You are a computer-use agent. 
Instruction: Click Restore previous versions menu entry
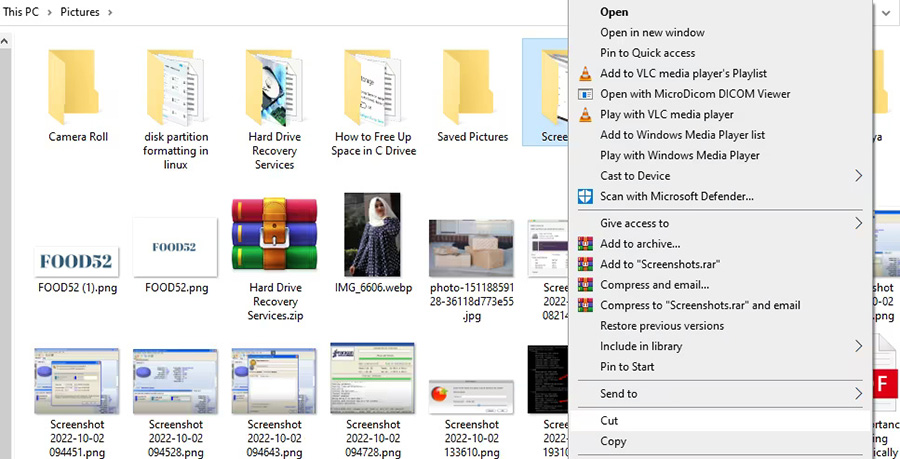pyautogui.click(x=661, y=326)
